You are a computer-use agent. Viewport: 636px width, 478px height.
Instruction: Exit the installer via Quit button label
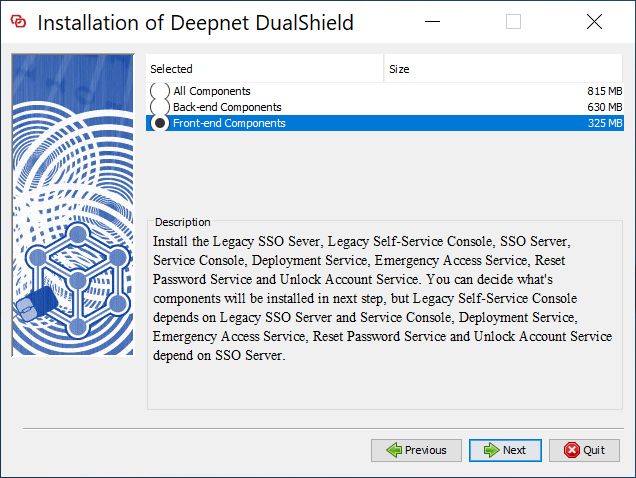594,450
